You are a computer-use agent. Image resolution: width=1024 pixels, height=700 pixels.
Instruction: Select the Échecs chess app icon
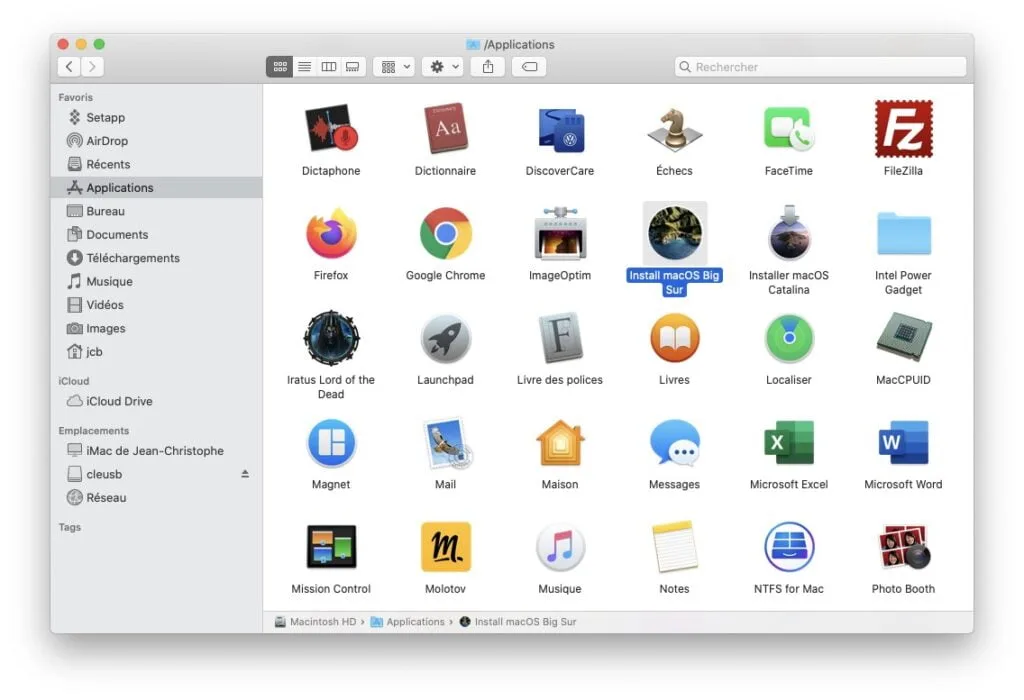(x=675, y=129)
